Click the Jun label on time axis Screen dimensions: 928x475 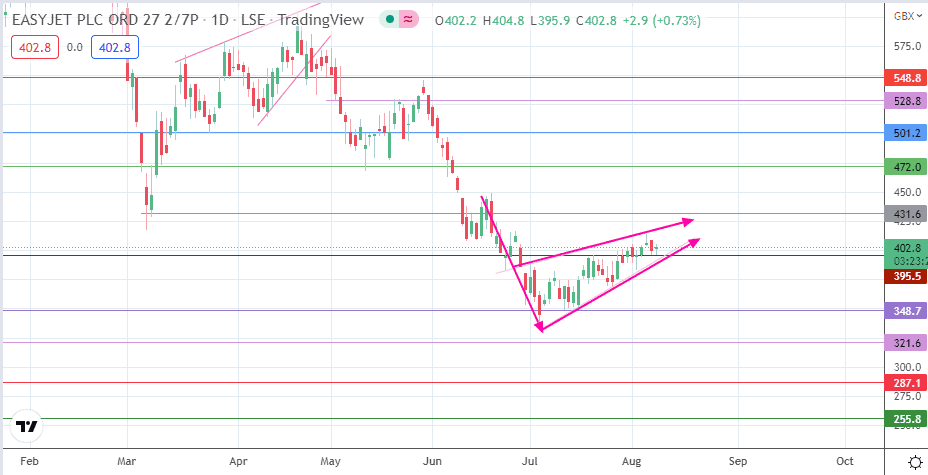433,461
